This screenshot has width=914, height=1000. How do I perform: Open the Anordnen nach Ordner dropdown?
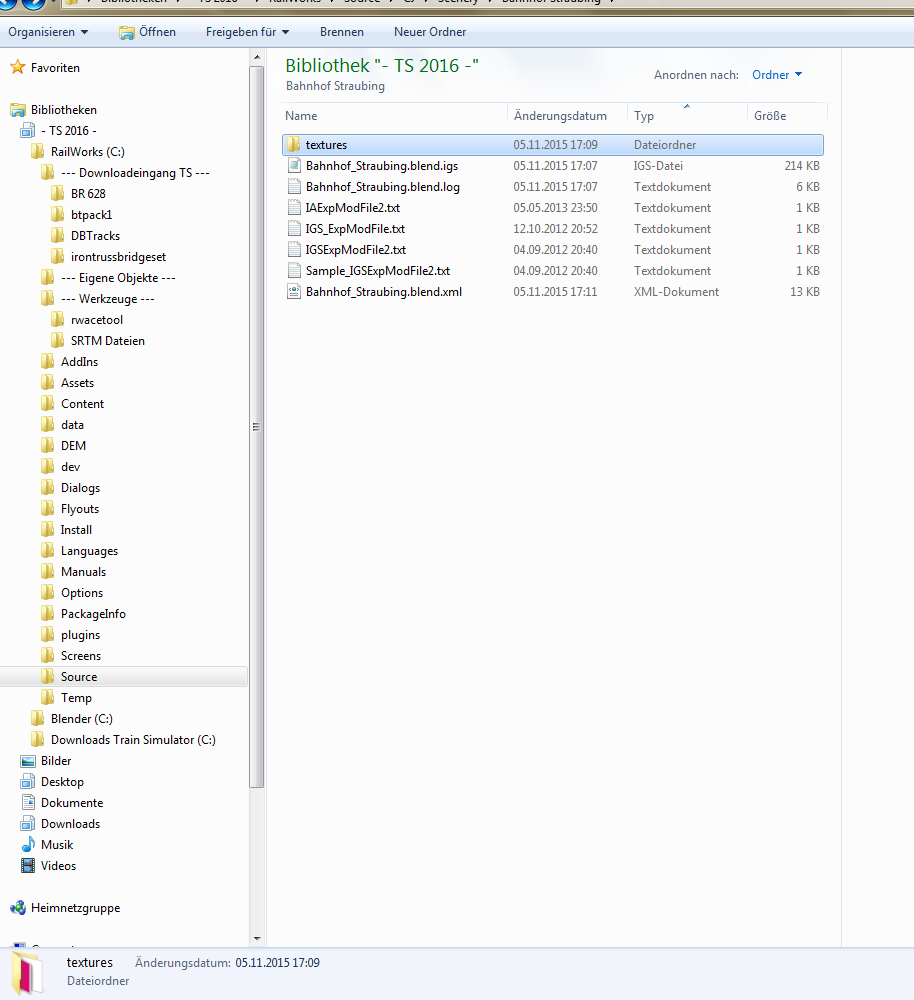777,75
